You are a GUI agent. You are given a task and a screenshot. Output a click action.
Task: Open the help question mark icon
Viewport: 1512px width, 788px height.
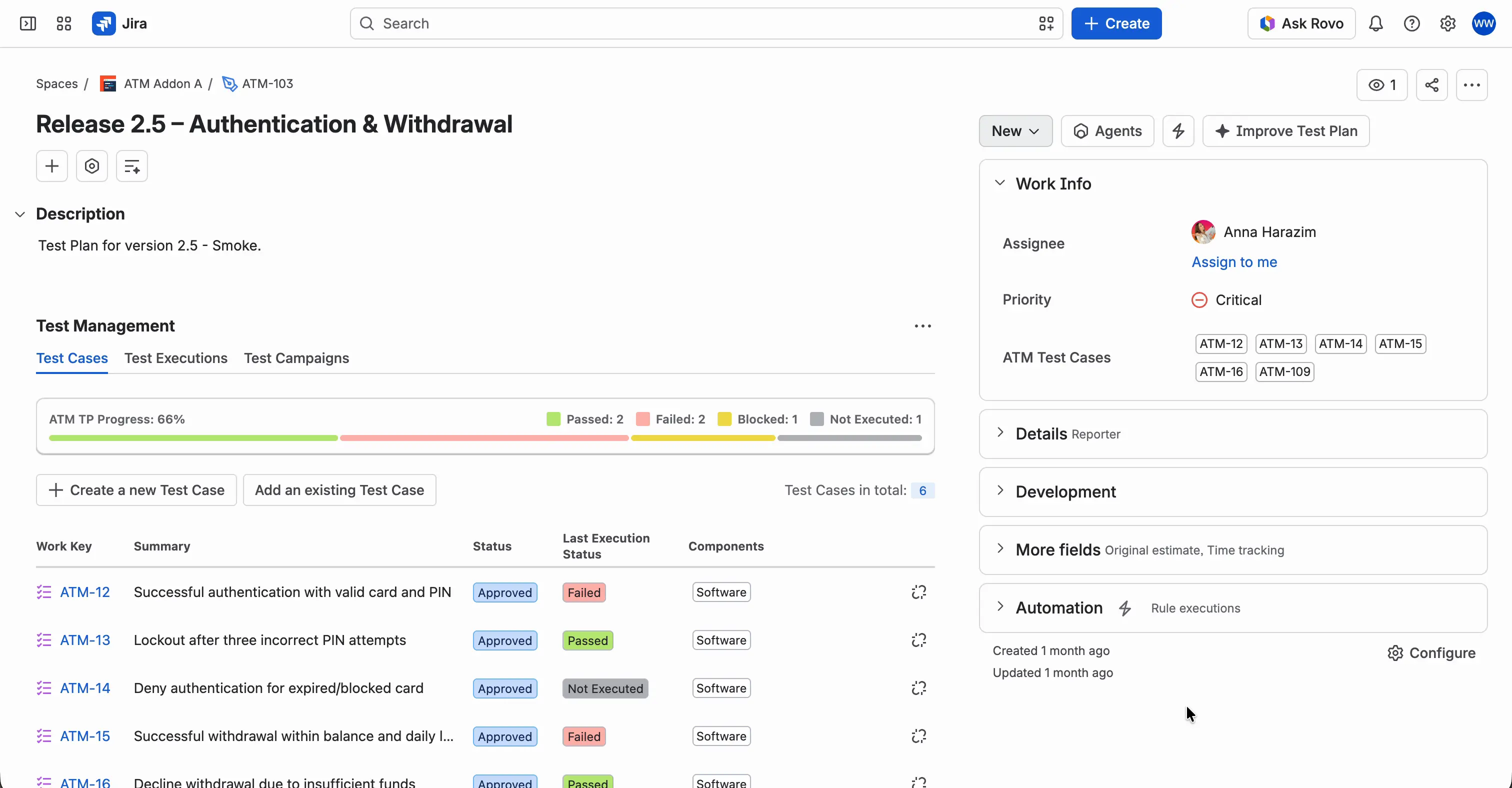(1411, 23)
